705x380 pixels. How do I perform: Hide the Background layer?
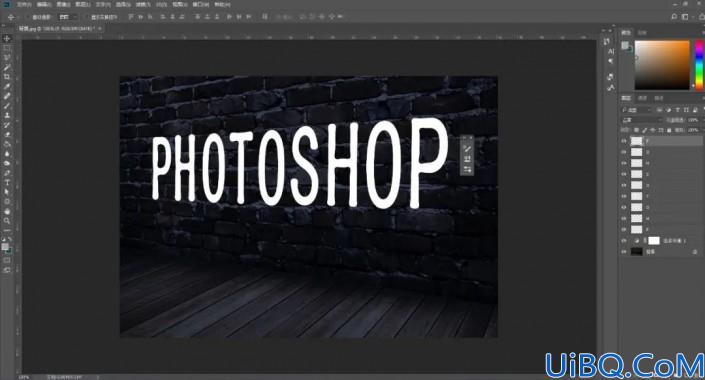(x=624, y=252)
